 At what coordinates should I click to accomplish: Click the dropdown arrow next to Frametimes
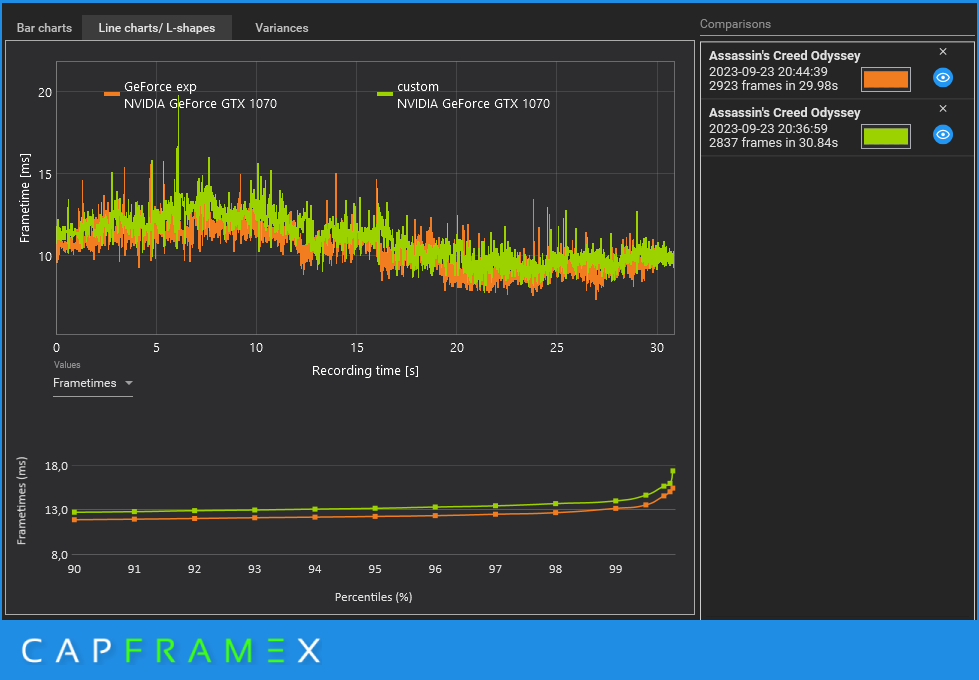point(129,383)
